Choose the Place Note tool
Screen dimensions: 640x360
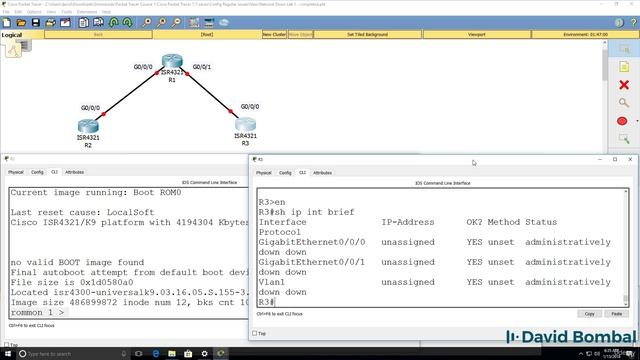point(624,67)
